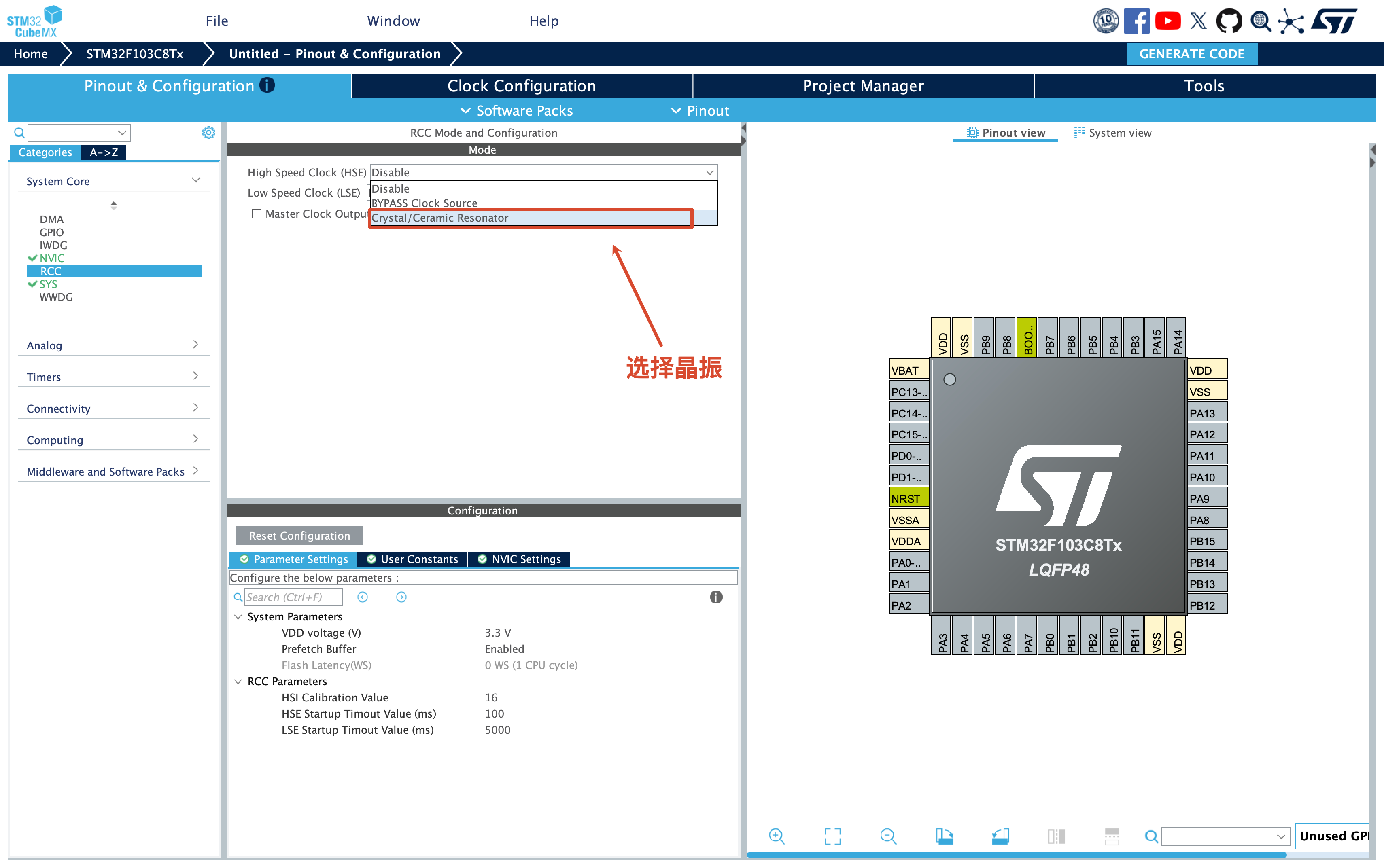Rotate the chip counter-clockwise icon
The image size is (1384, 868).
pos(1000,836)
